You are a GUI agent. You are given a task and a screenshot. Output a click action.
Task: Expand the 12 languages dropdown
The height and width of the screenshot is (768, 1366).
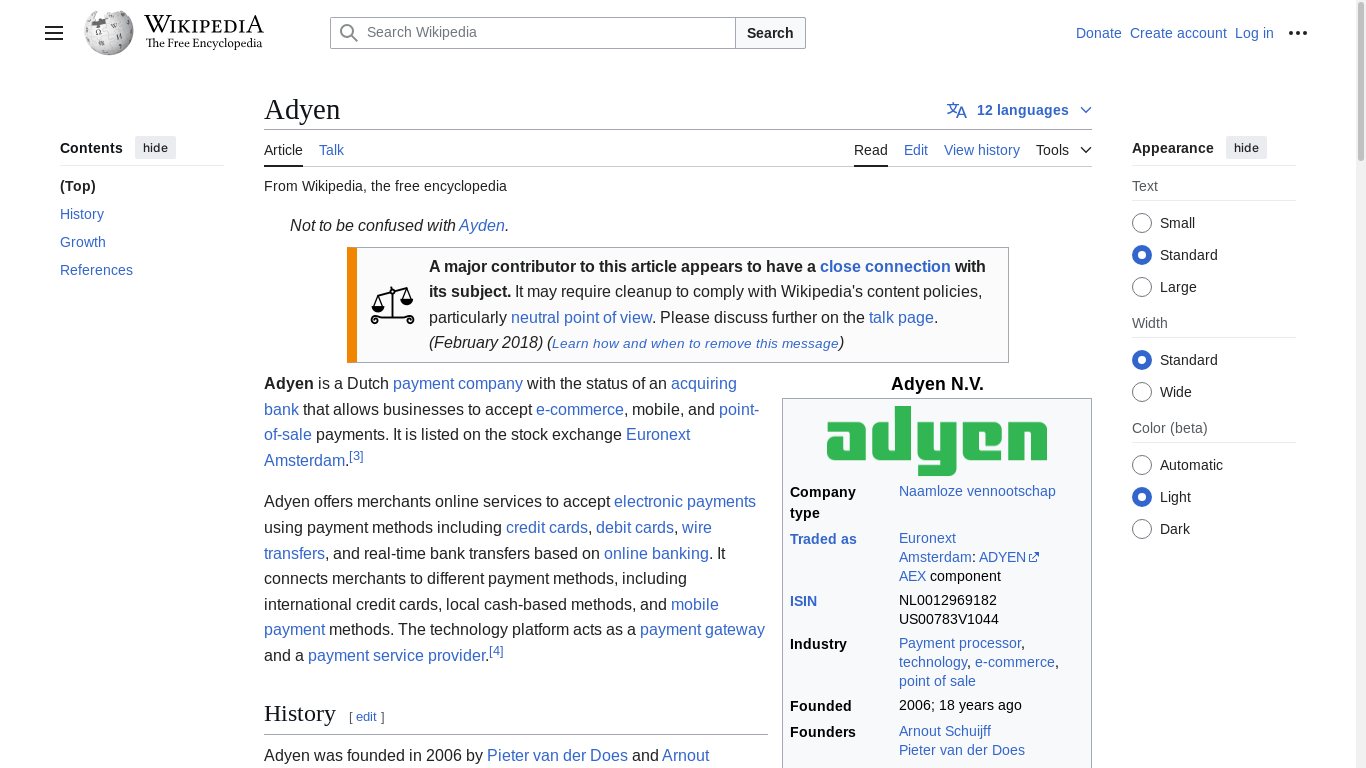1020,110
